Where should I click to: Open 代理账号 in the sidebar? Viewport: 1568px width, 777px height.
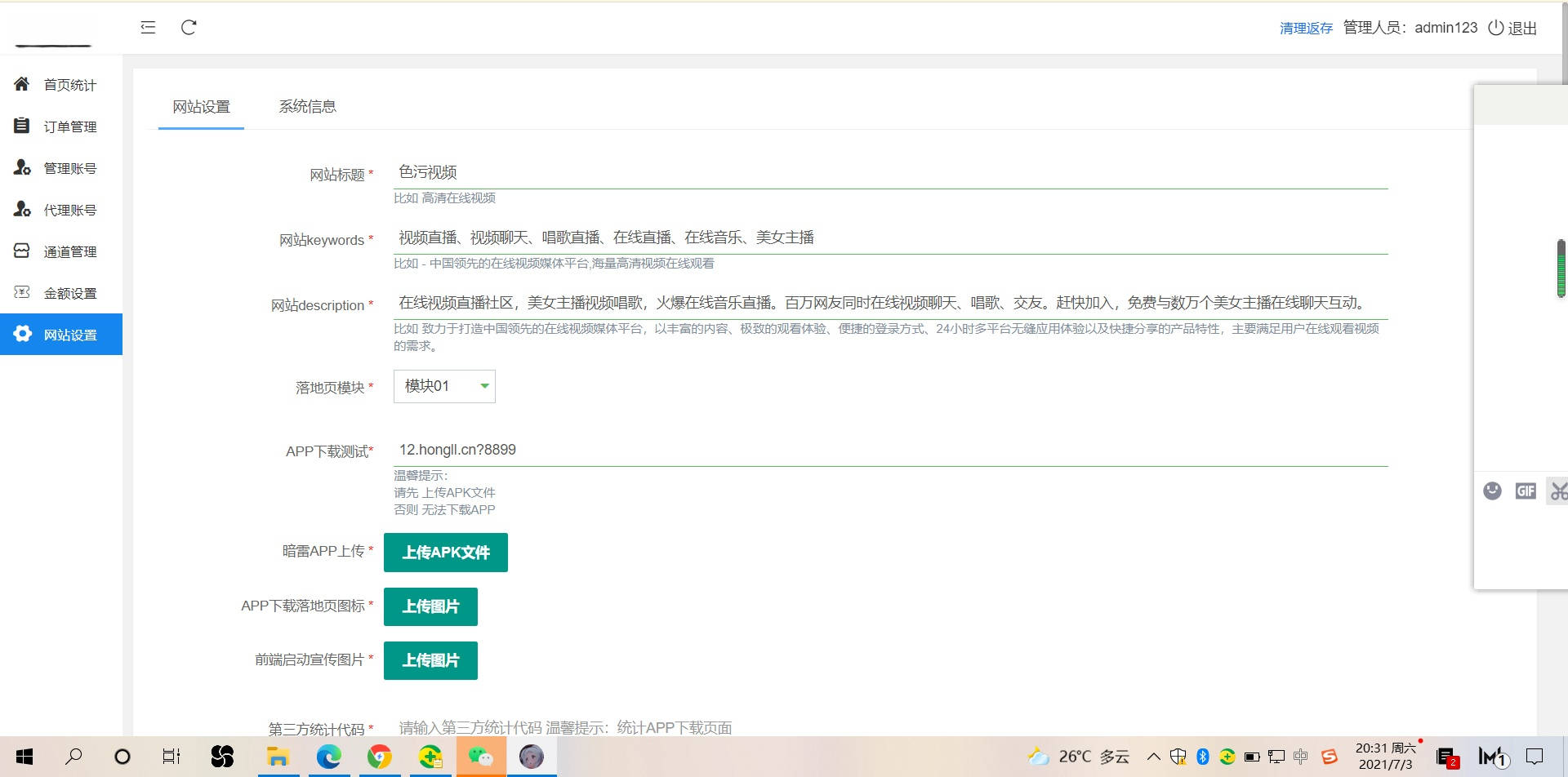click(61, 209)
